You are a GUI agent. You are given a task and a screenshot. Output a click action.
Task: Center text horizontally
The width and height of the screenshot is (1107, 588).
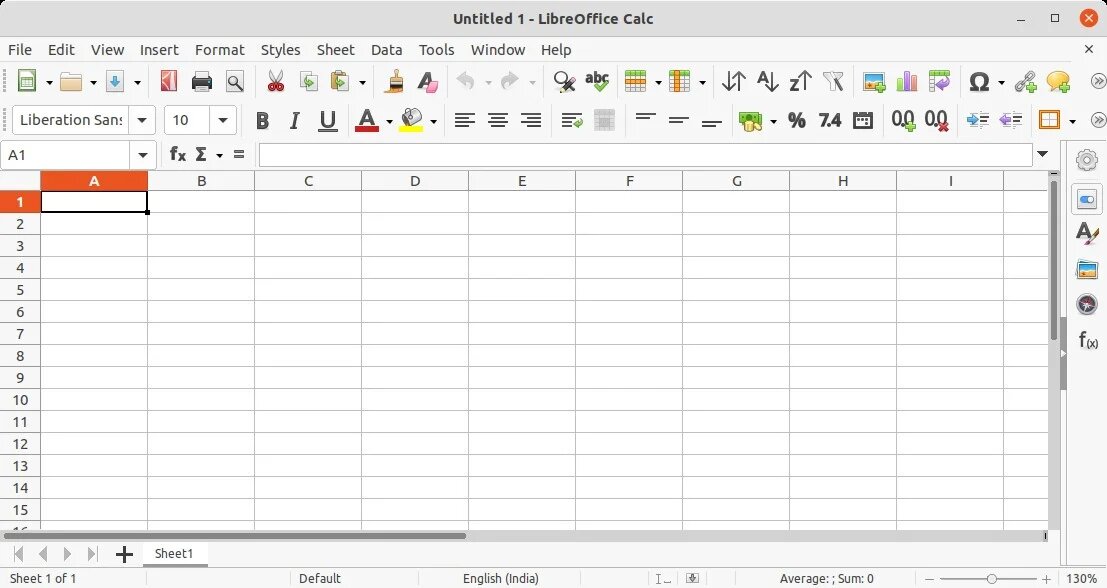[x=498, y=121]
